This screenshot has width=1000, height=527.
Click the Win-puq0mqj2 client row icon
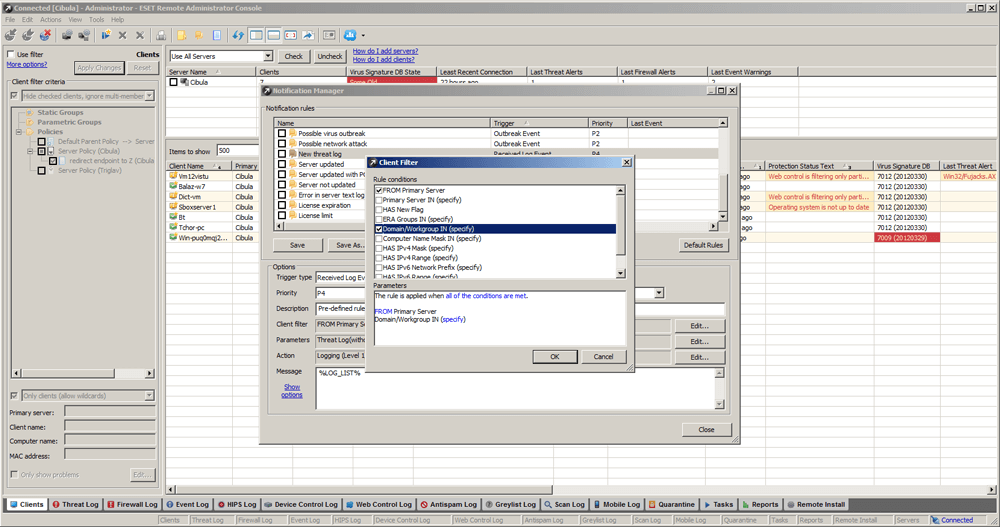click(173, 237)
